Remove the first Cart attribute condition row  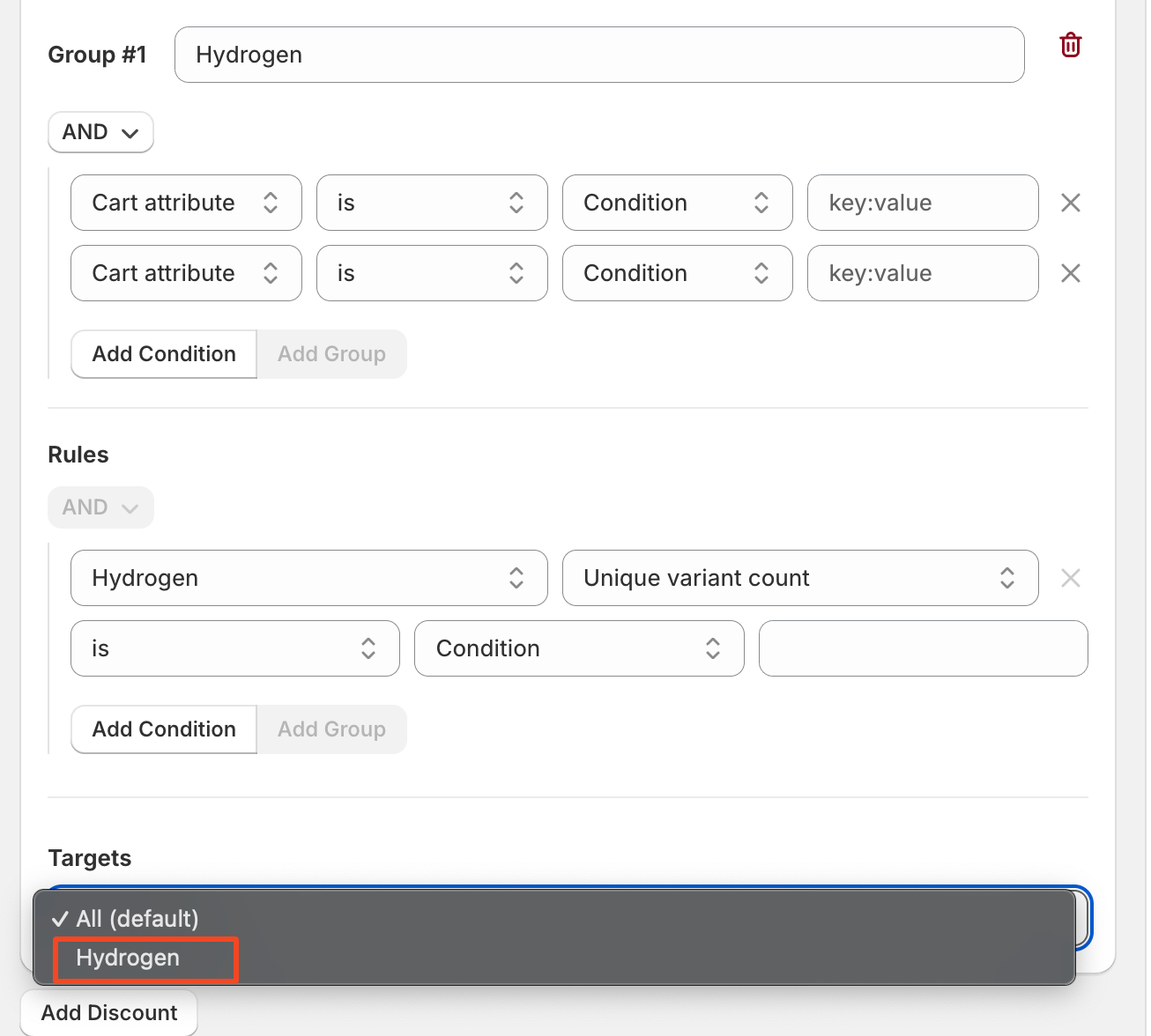(x=1070, y=203)
